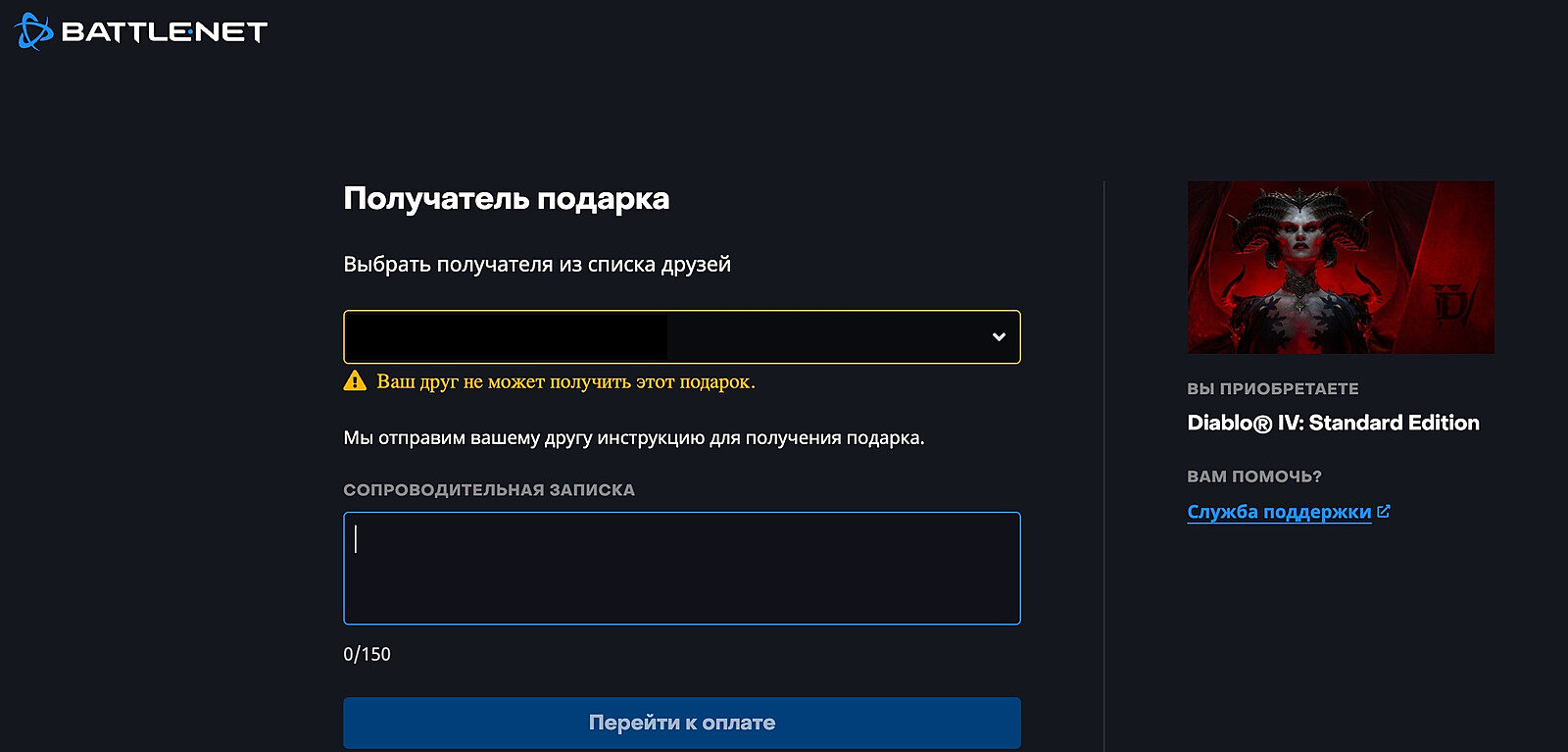The width and height of the screenshot is (1568, 752).
Task: Click the 0/150 character counter
Action: [367, 654]
